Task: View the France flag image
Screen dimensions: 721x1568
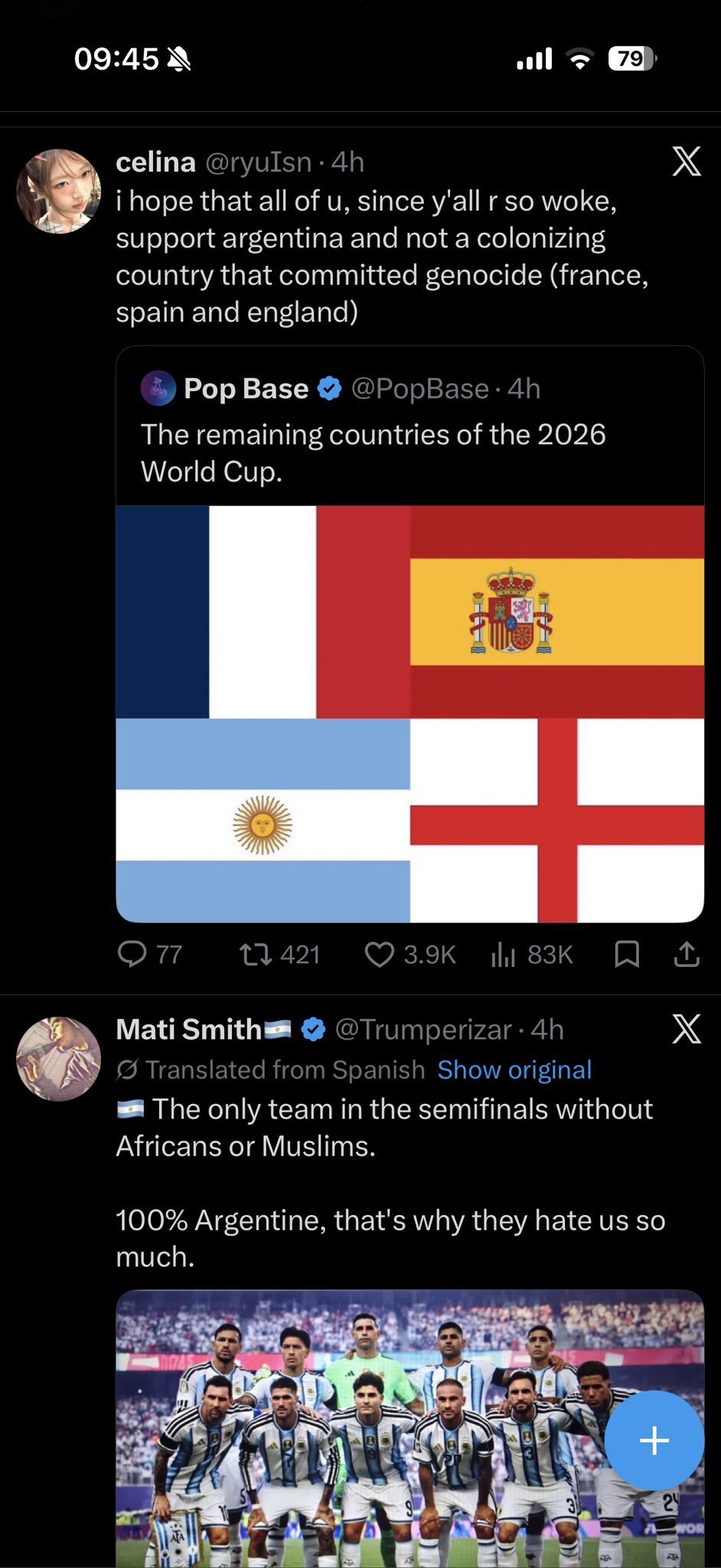Action: (263, 612)
